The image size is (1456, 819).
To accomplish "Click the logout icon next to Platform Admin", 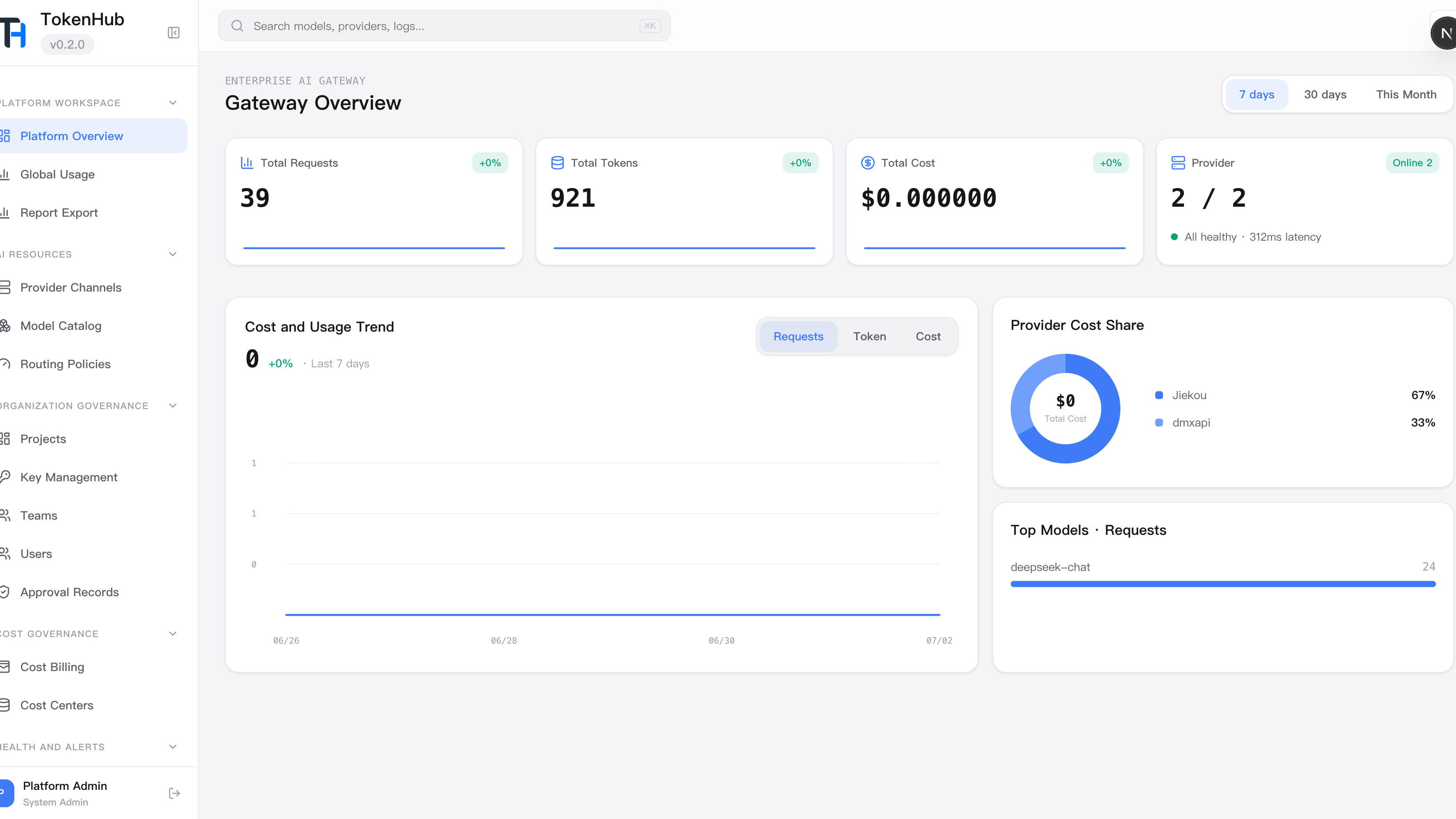I will (174, 793).
